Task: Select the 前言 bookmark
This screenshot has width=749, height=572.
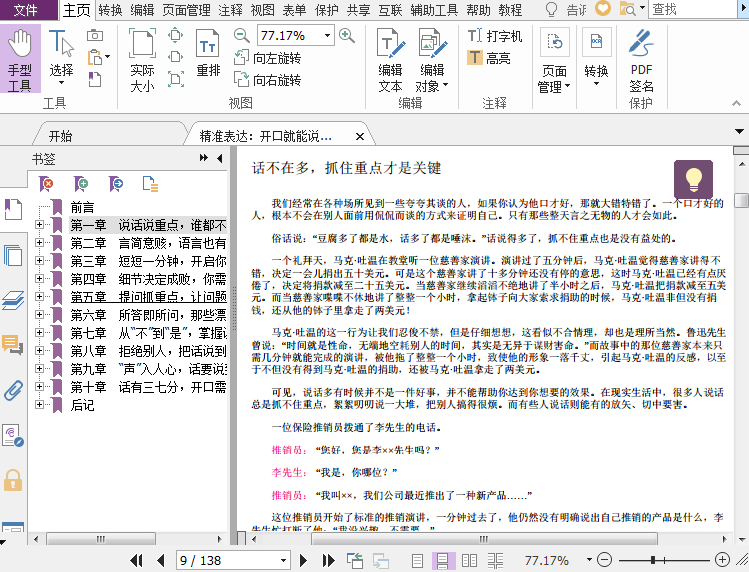Action: pos(82,207)
